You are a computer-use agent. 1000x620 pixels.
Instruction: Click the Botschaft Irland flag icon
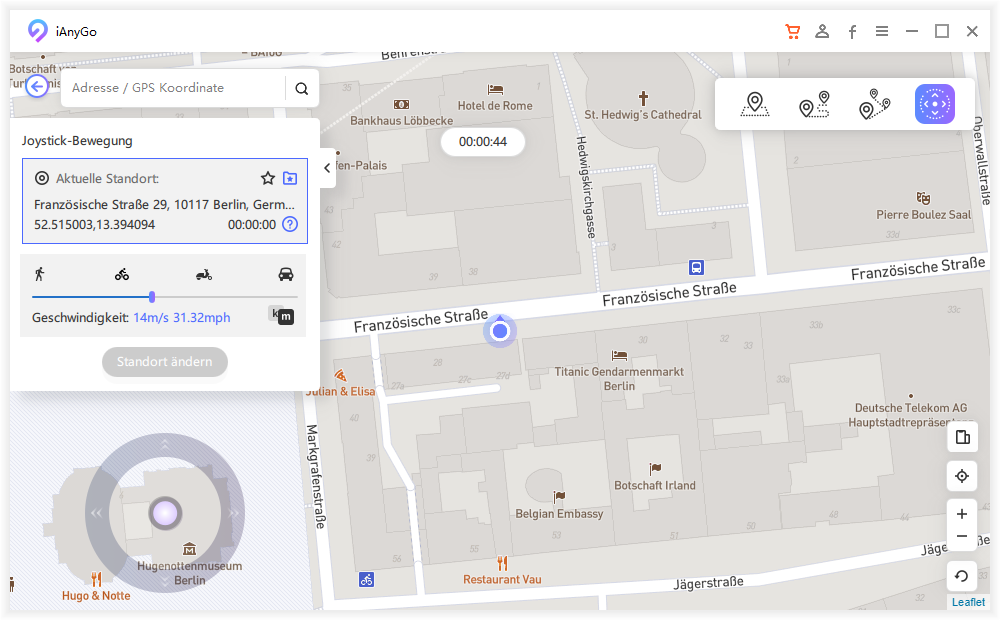655,469
